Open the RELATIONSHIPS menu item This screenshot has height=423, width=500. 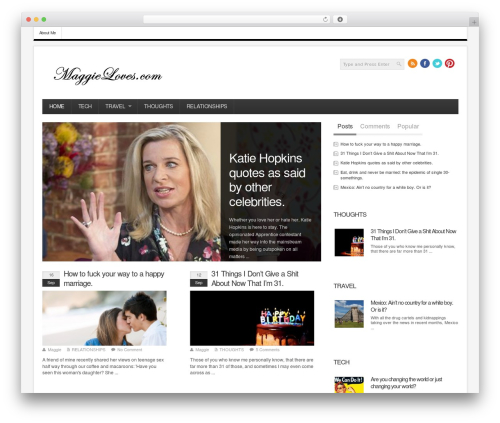207,106
